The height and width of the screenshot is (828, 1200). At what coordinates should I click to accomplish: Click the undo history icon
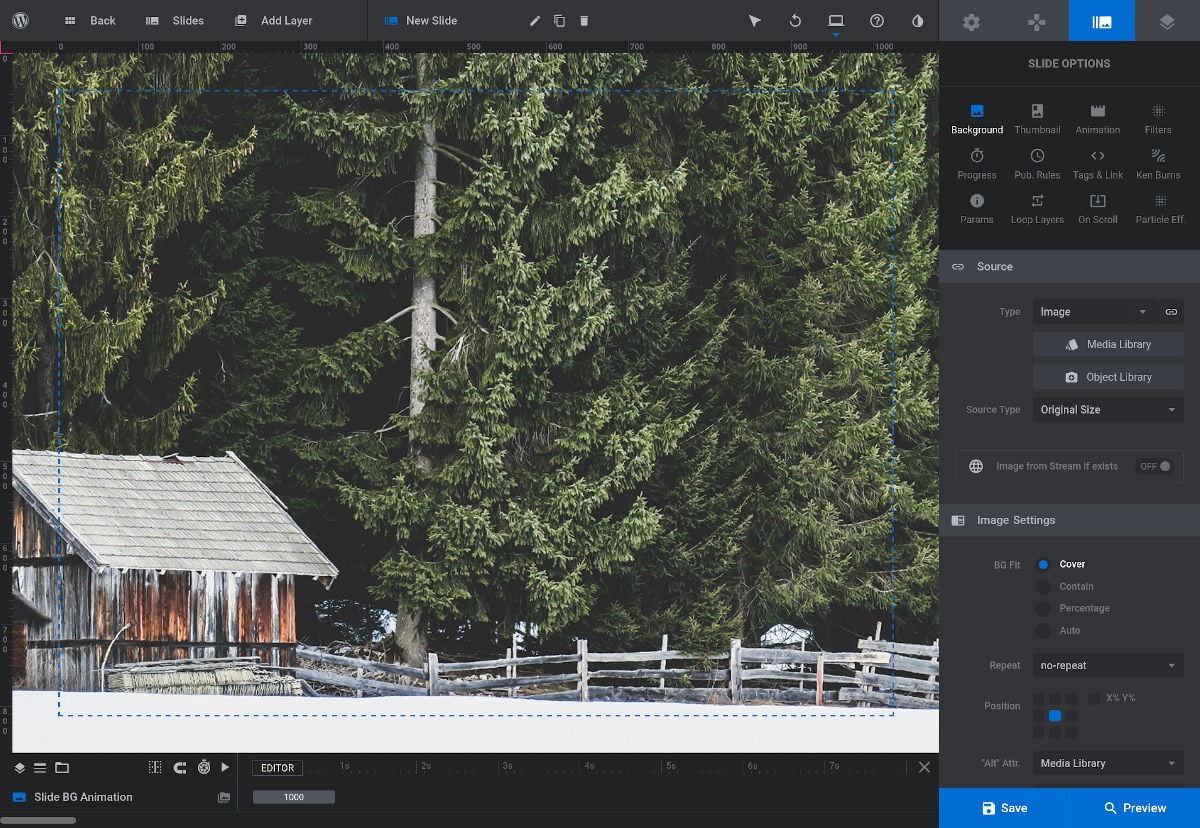(795, 21)
